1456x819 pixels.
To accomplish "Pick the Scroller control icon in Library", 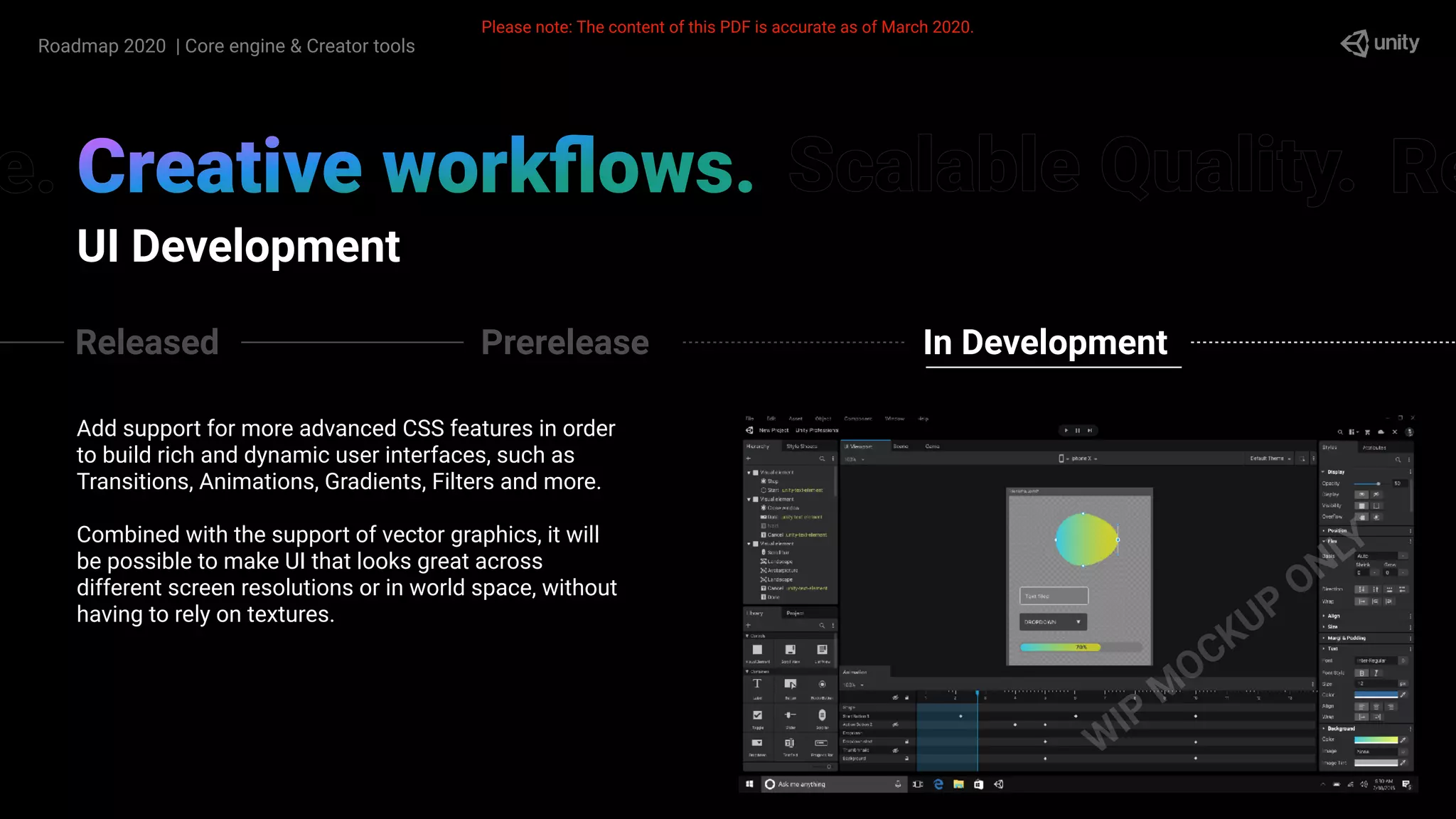I will [823, 715].
